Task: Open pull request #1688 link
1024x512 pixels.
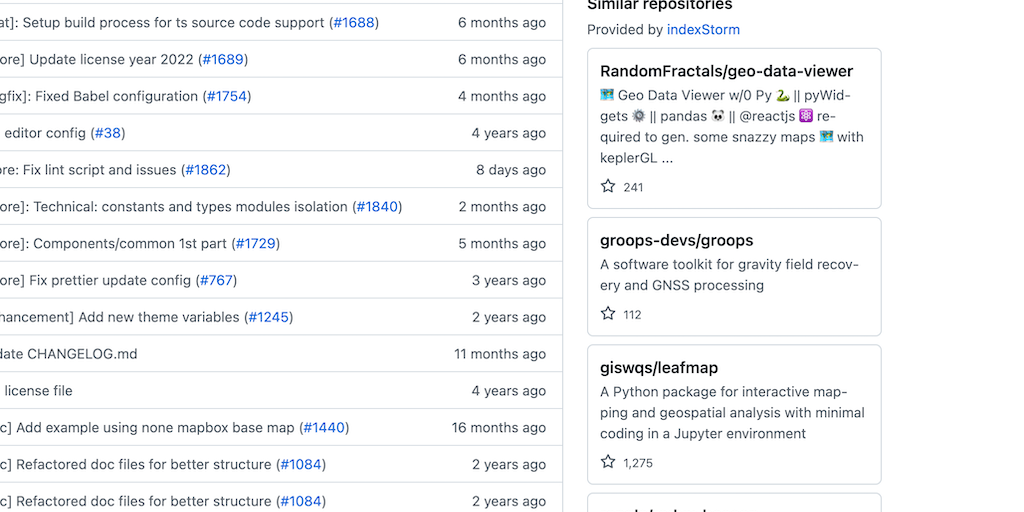Action: click(x=354, y=22)
